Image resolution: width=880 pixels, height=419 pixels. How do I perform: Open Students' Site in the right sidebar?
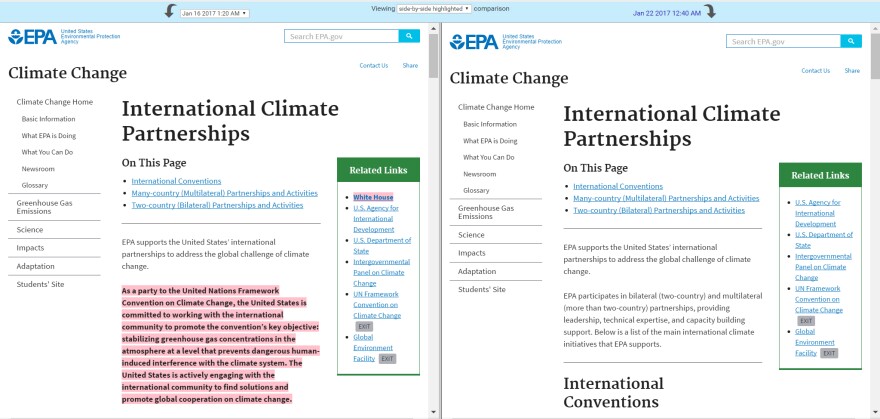click(x=482, y=289)
